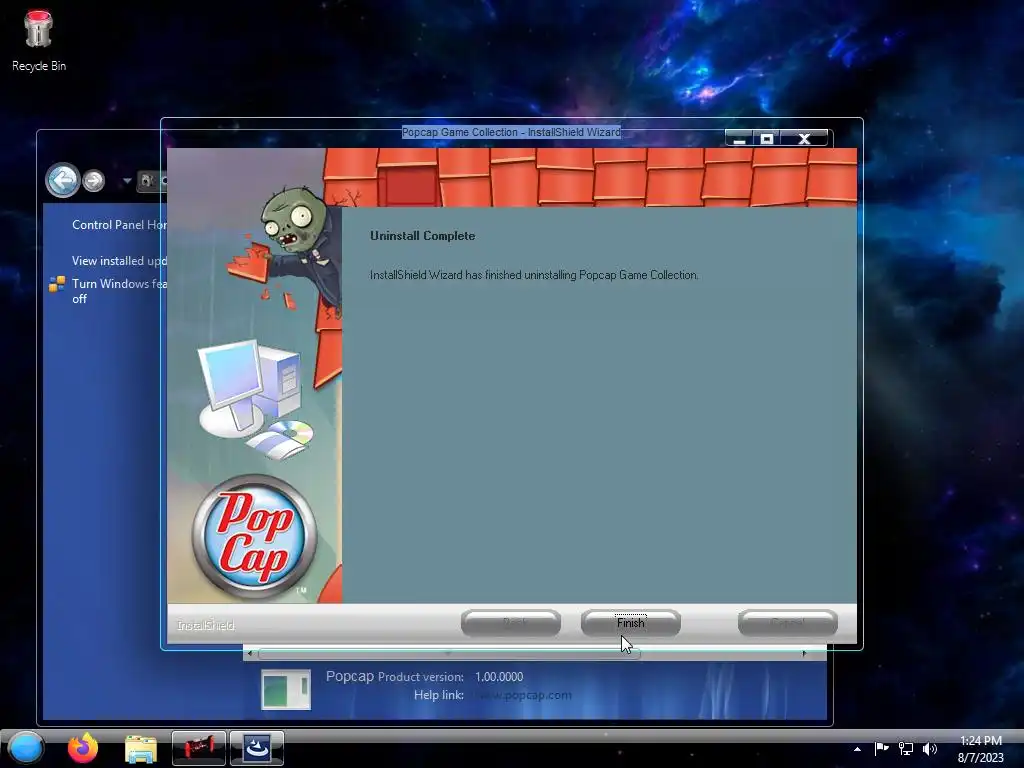Click product version value 1.00.0000
The height and width of the screenshot is (768, 1024).
click(x=499, y=677)
